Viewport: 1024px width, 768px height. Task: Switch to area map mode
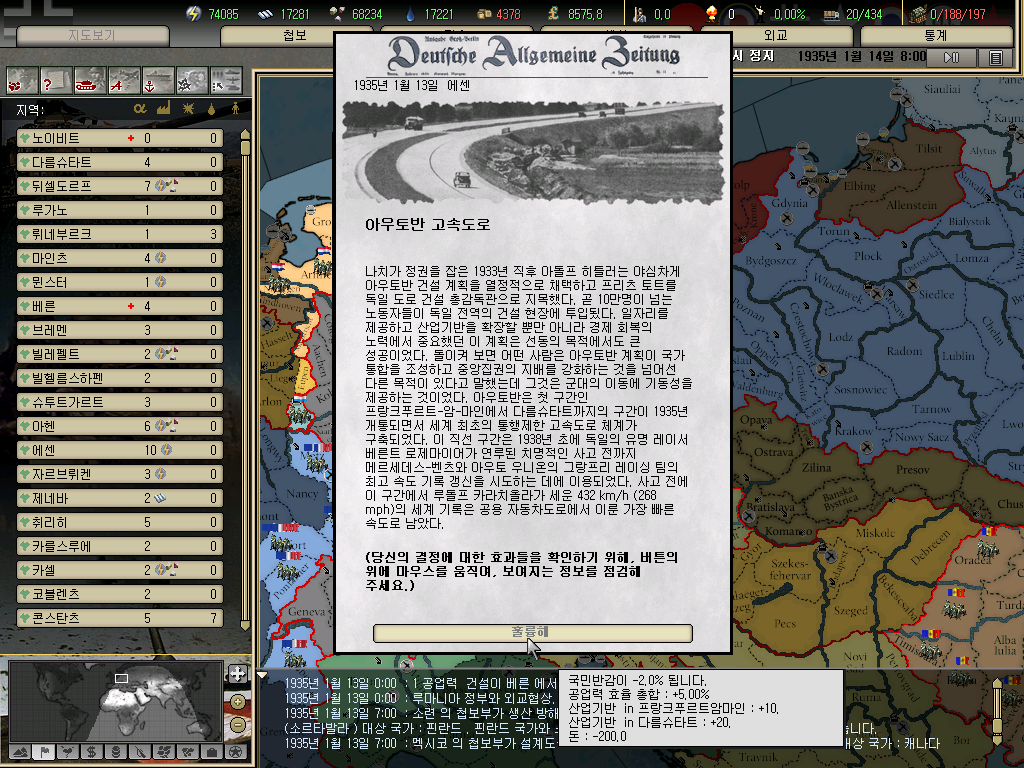189,752
